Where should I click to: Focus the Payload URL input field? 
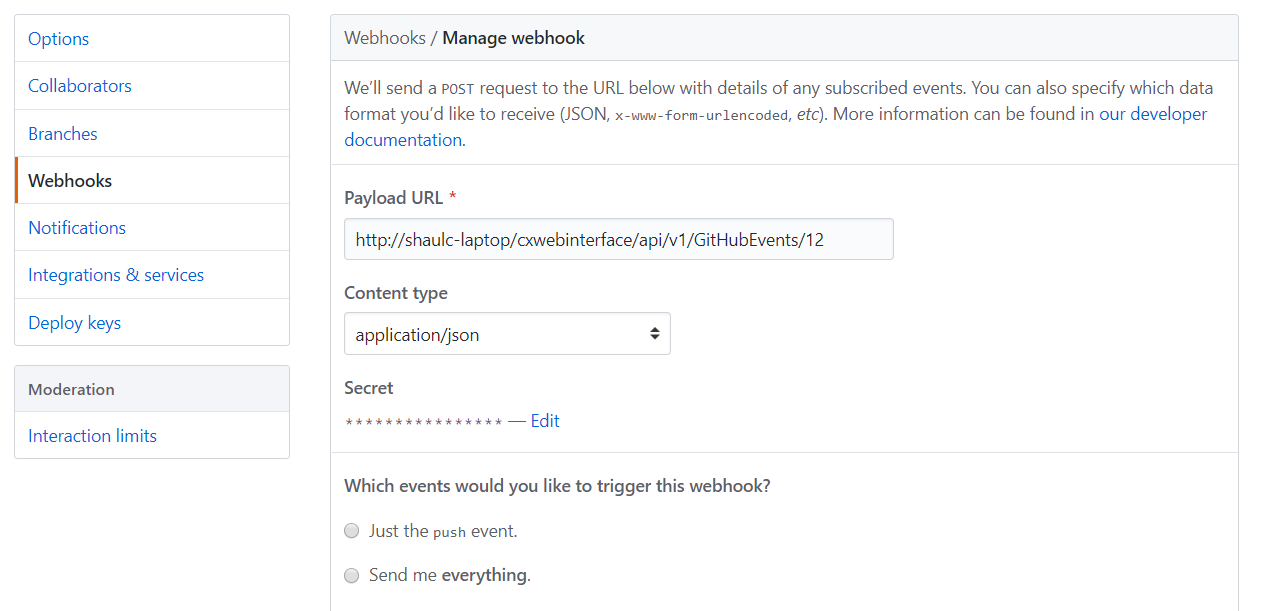click(x=618, y=238)
